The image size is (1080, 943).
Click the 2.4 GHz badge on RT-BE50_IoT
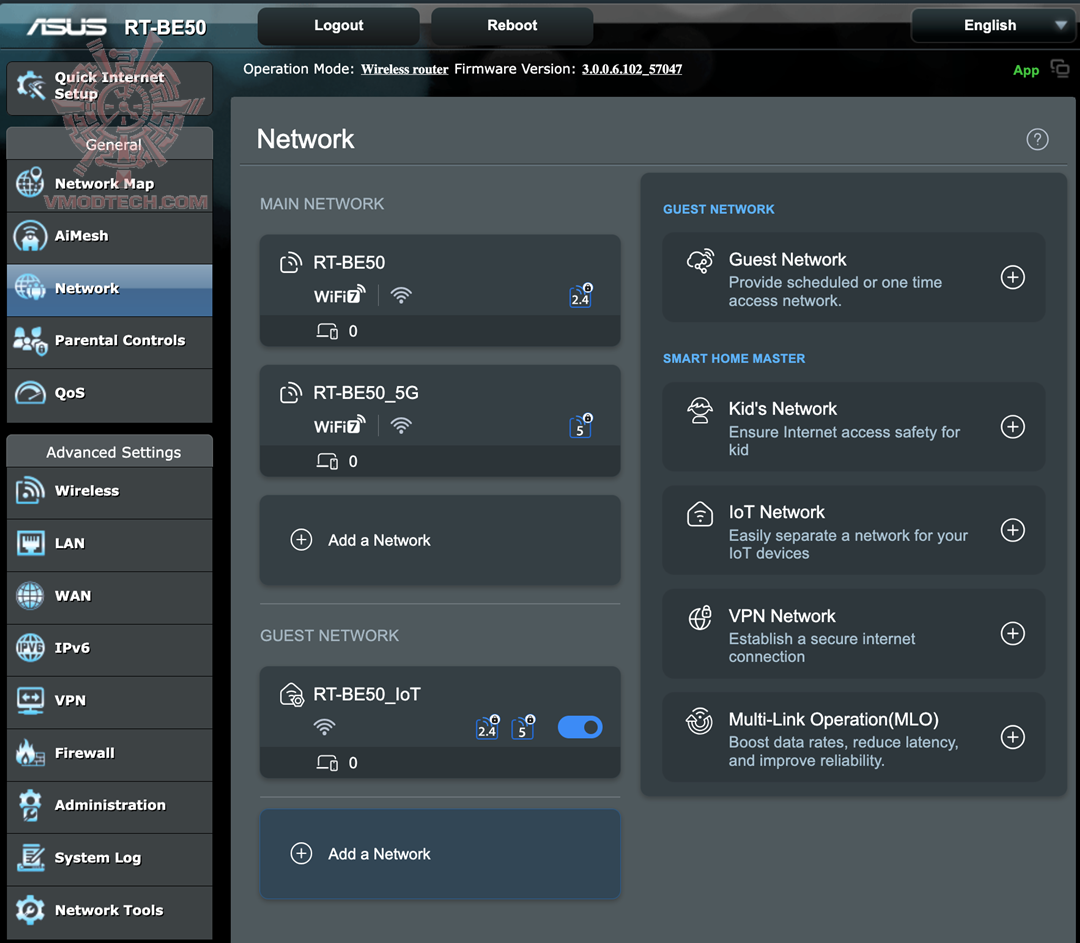point(488,727)
